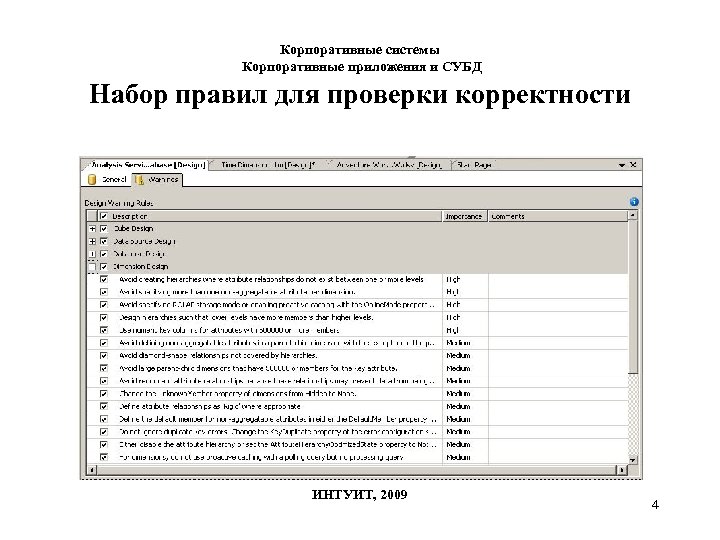The width and height of the screenshot is (720, 540).
Task: Toggle the Data Source Design checkbox
Action: [x=104, y=242]
